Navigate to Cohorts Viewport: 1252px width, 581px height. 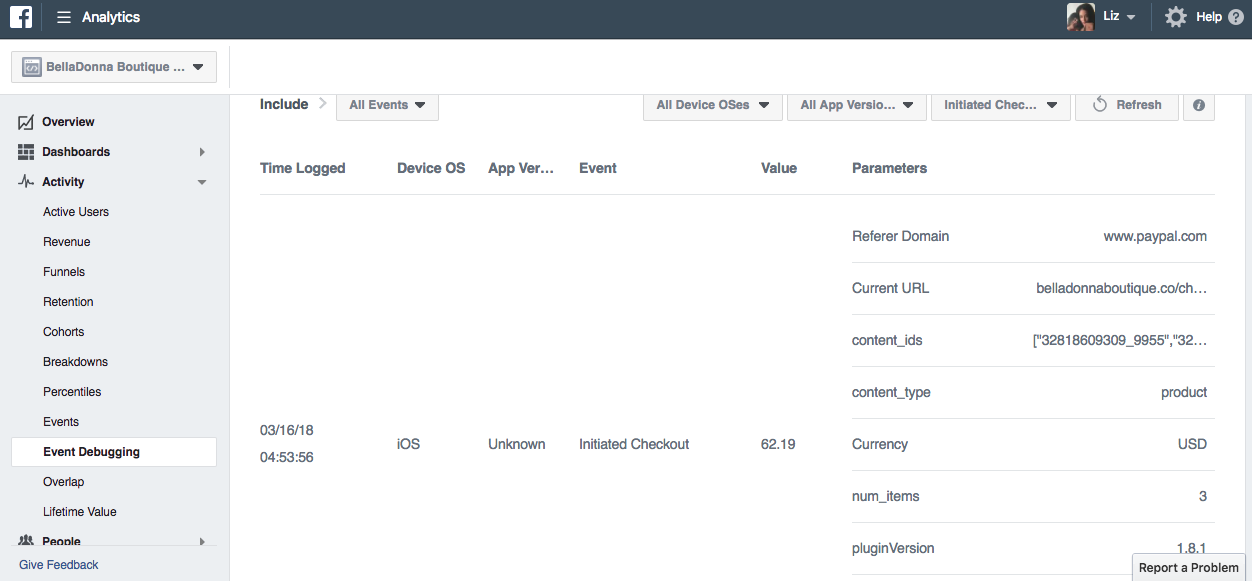point(64,332)
